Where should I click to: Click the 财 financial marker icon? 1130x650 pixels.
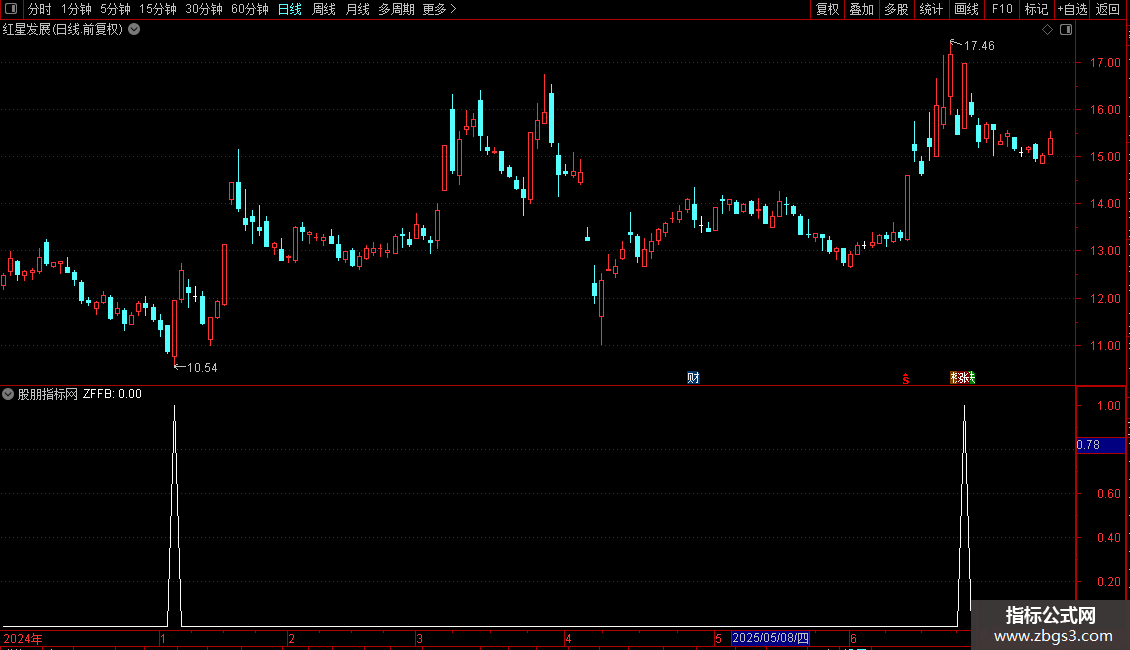[693, 378]
